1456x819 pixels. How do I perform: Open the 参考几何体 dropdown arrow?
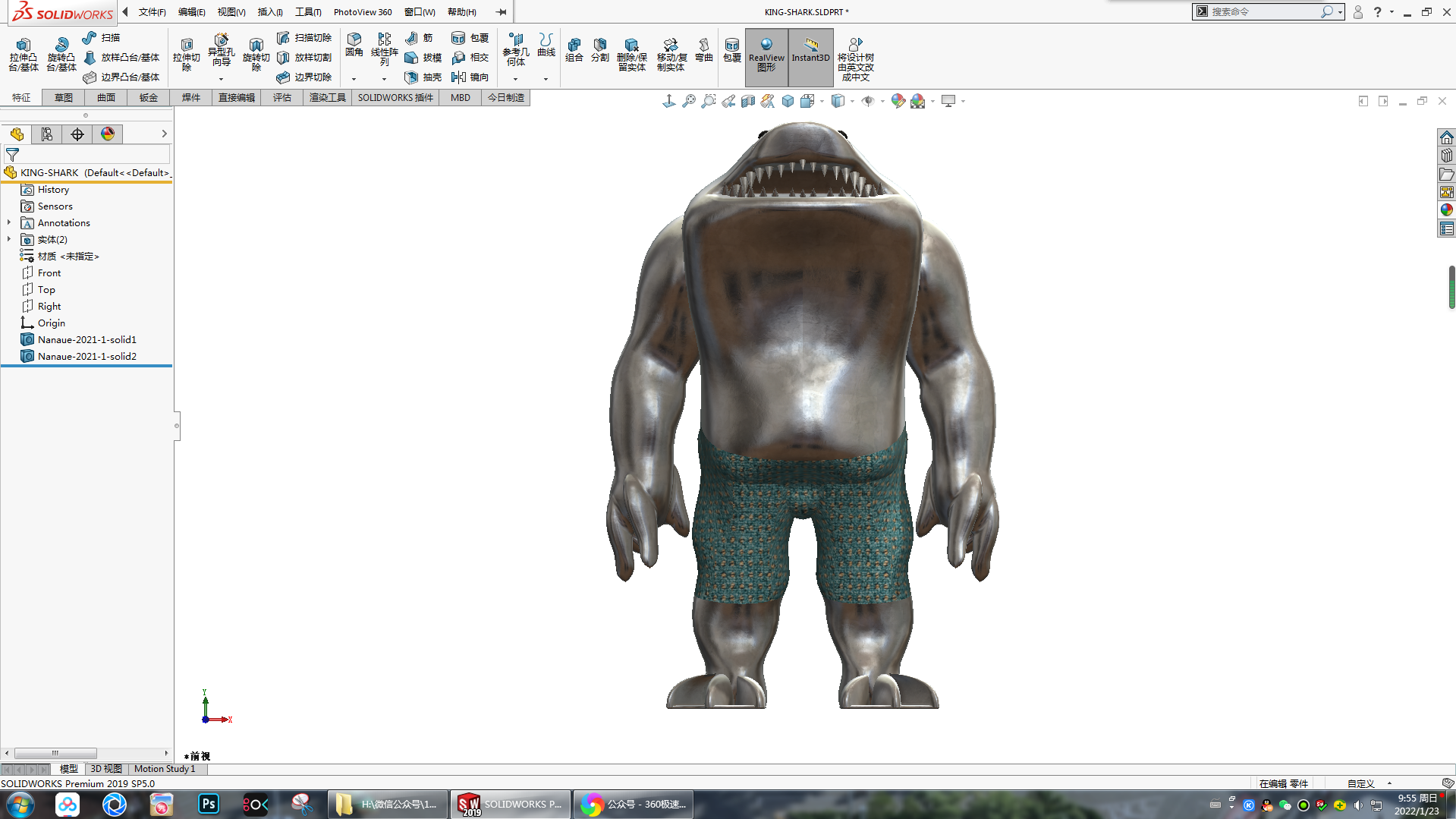[x=516, y=79]
